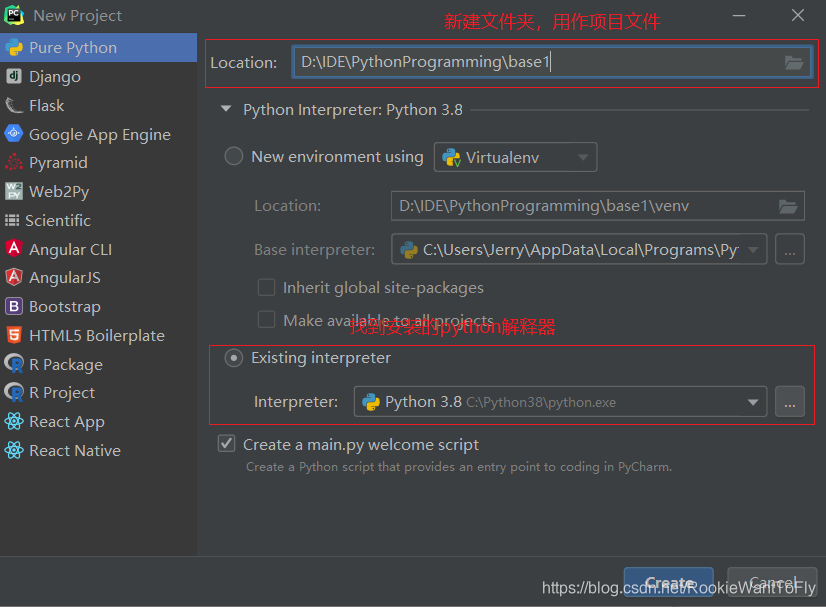Image resolution: width=826 pixels, height=607 pixels.
Task: Click the Virtualenv python icon
Action: tap(451, 158)
